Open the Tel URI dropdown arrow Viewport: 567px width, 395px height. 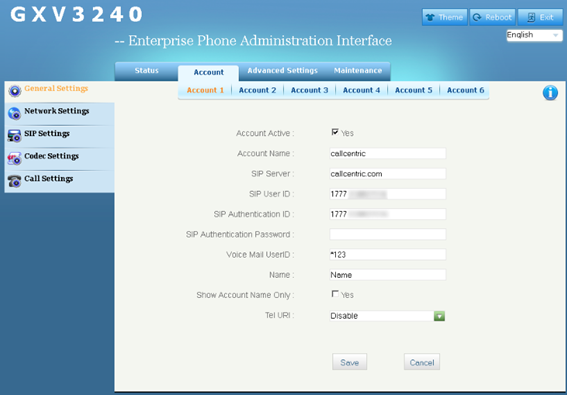pos(439,316)
